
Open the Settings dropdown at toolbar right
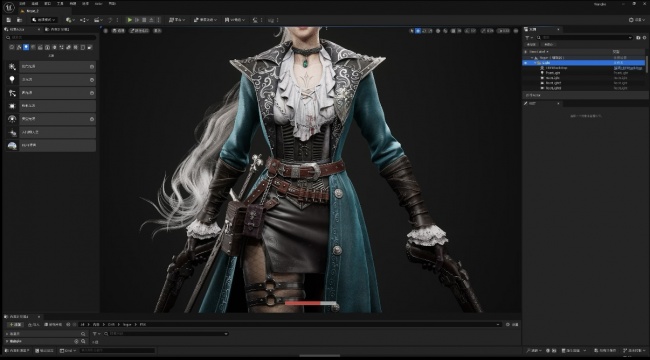tap(636, 20)
